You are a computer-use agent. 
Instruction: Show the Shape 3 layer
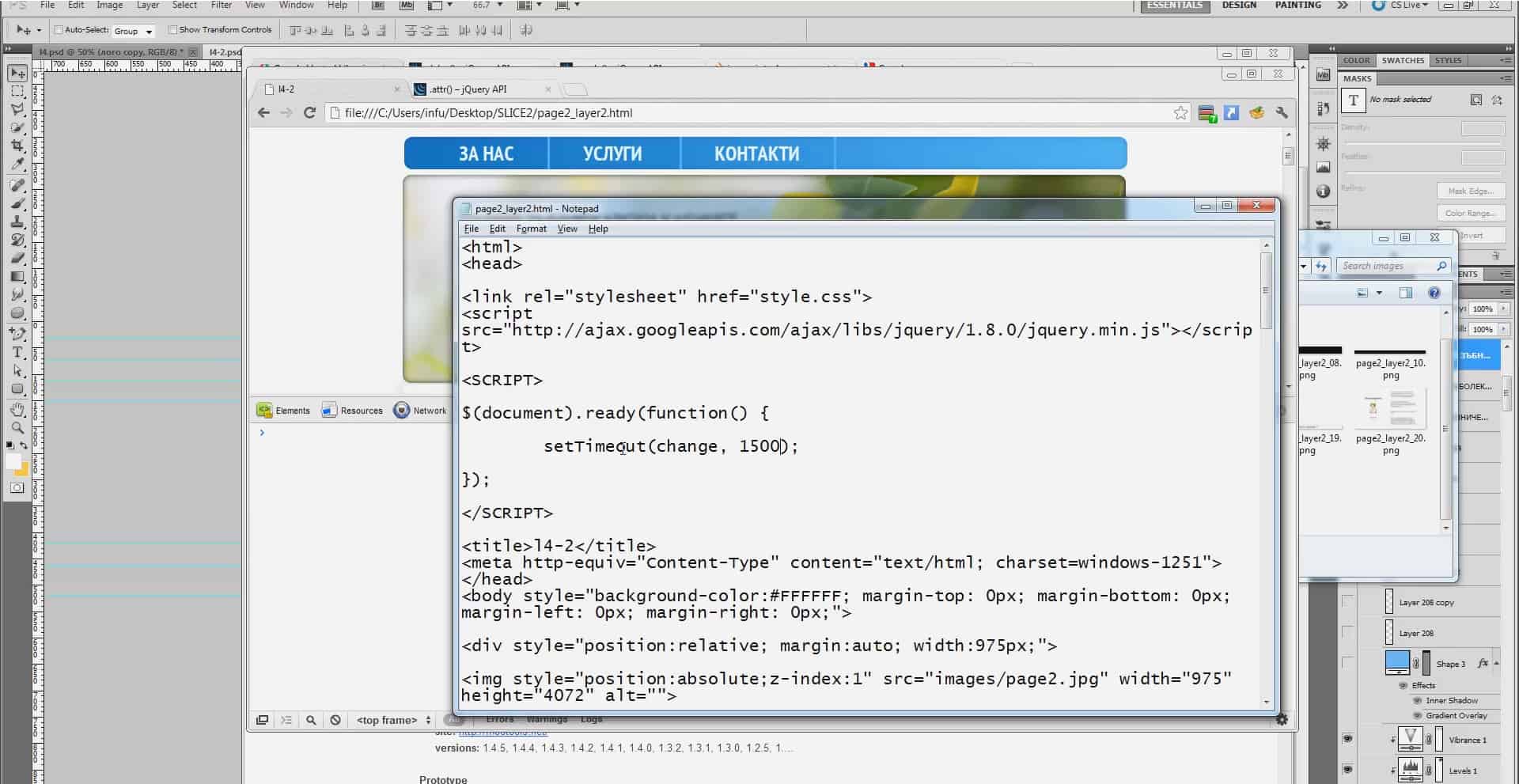click(1347, 662)
